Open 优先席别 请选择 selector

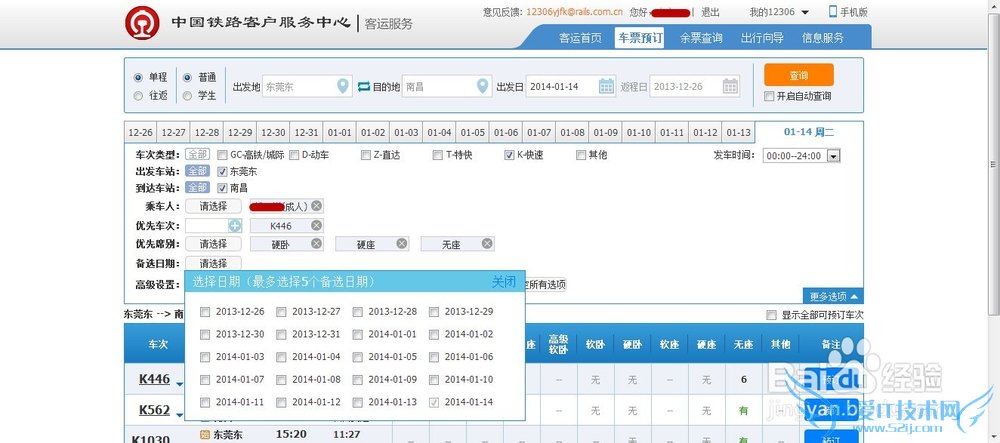tap(213, 243)
